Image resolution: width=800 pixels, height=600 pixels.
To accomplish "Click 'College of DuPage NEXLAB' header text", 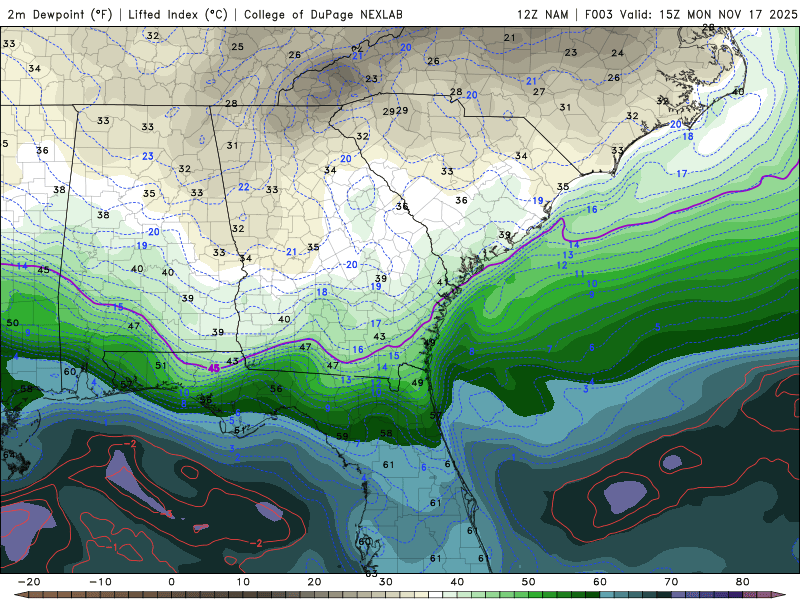I will [x=323, y=14].
